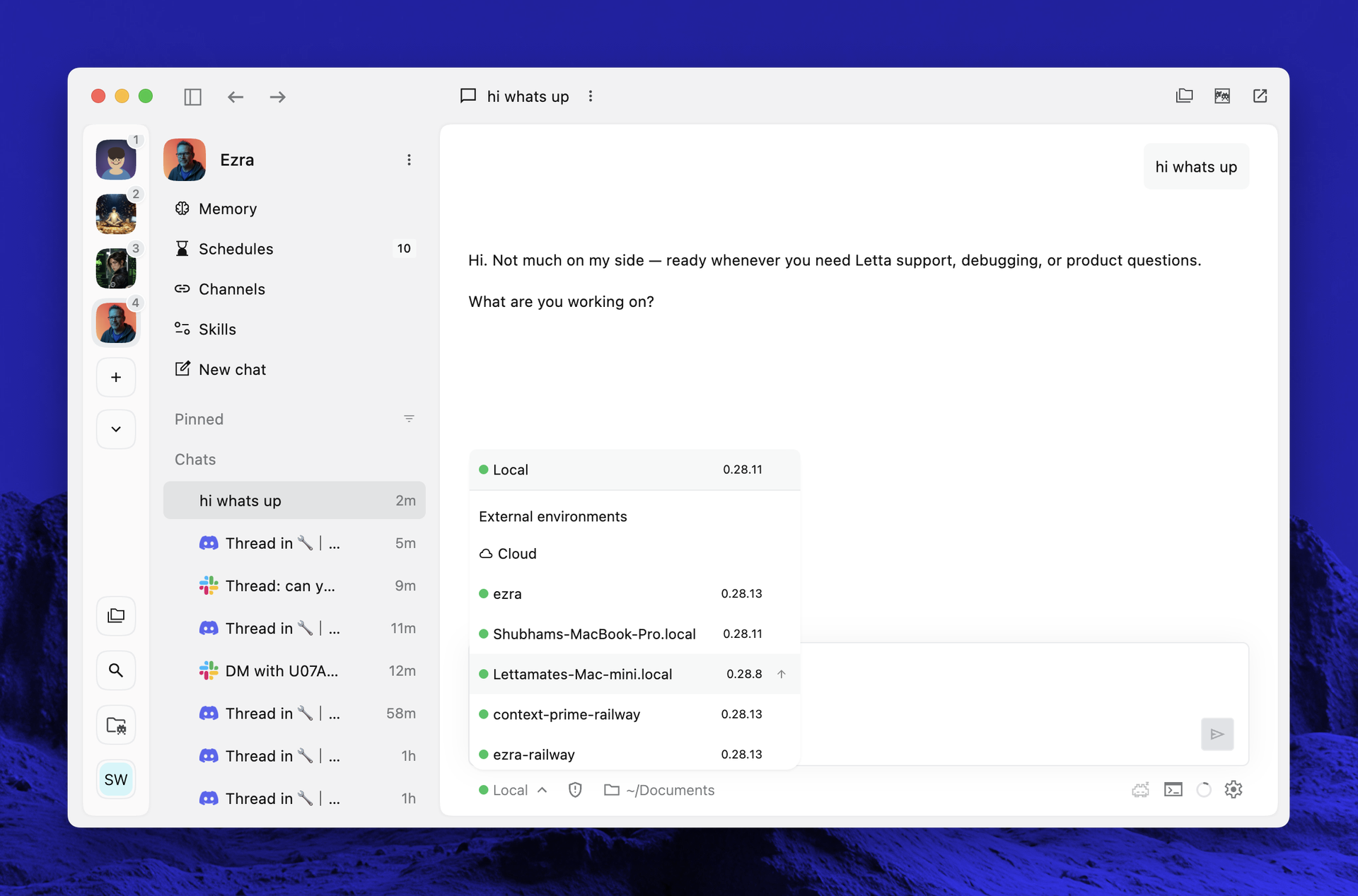Toggle the sidebar panel icon
1358x896 pixels.
click(x=192, y=97)
